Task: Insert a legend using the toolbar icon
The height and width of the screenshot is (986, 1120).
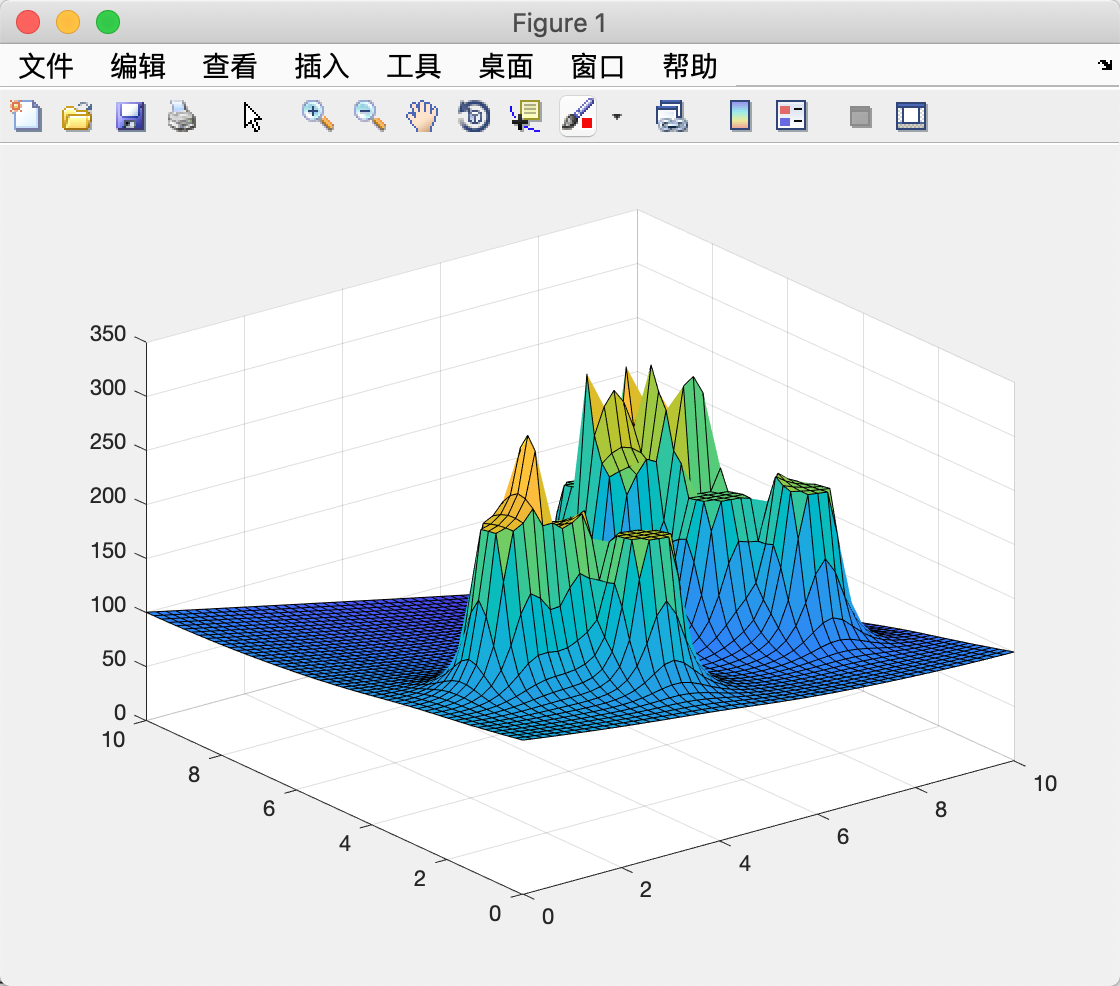Action: click(791, 116)
